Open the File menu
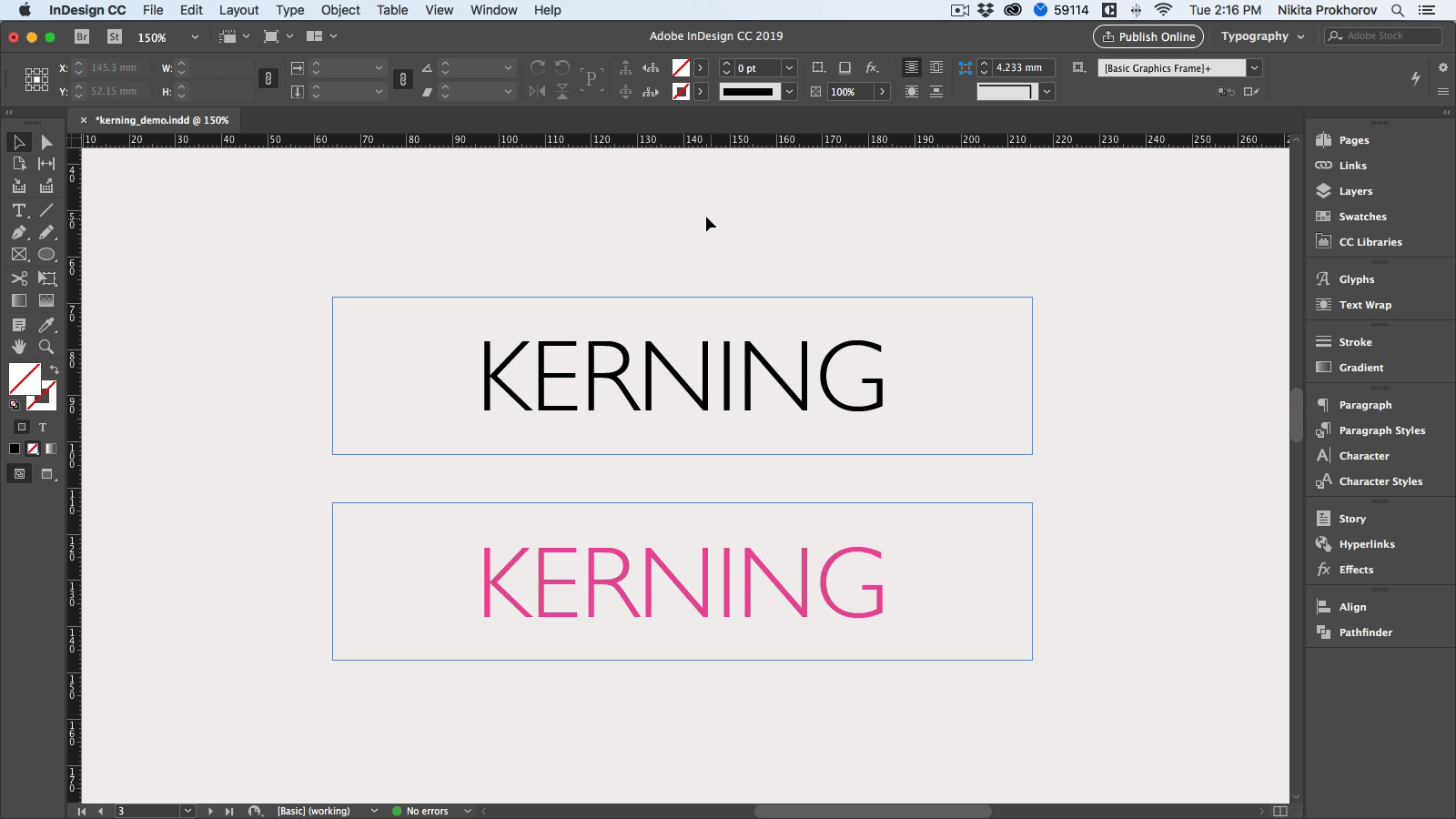Image resolution: width=1456 pixels, height=819 pixels. coord(153,10)
